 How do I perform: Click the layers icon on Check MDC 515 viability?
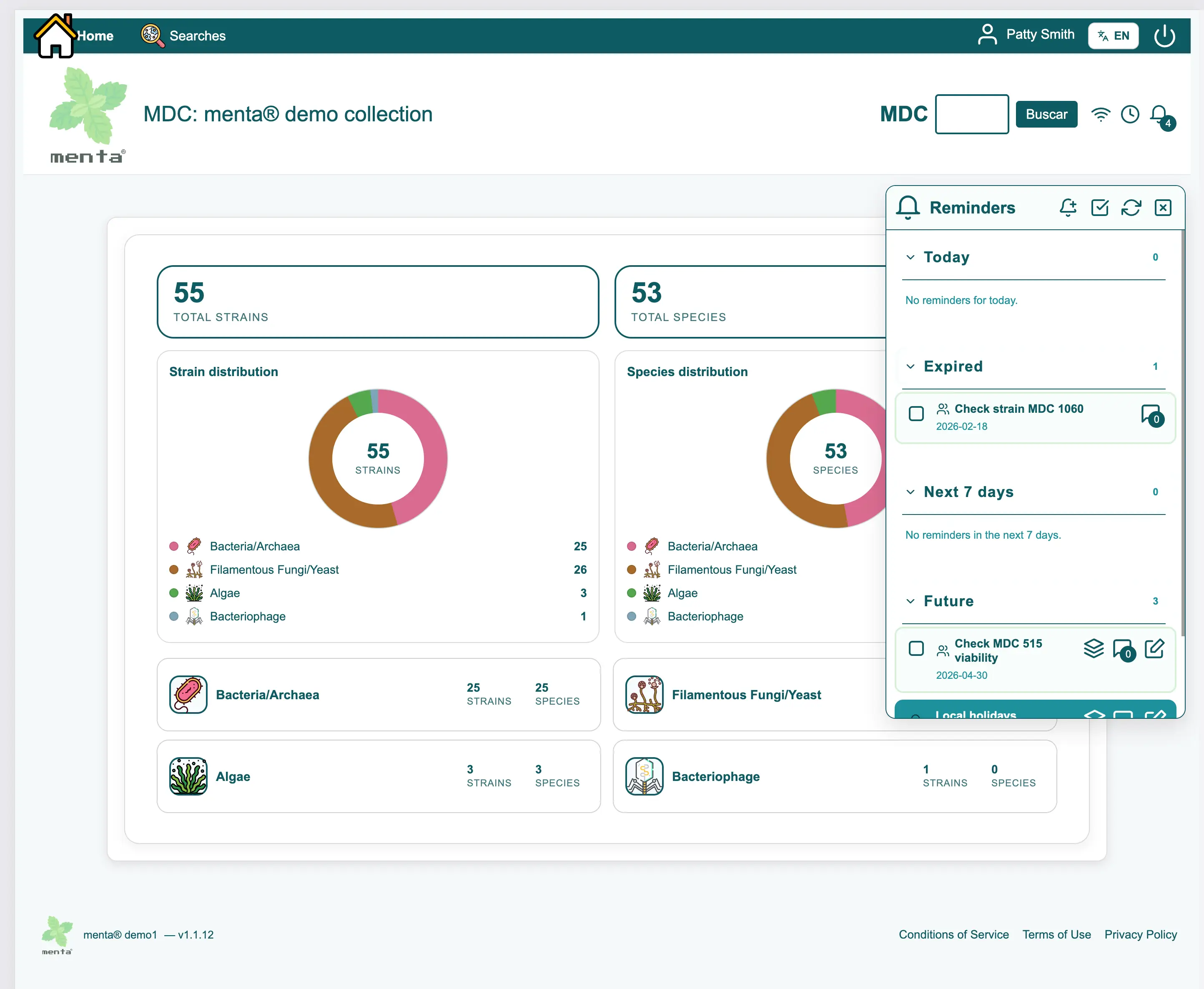pyautogui.click(x=1093, y=648)
